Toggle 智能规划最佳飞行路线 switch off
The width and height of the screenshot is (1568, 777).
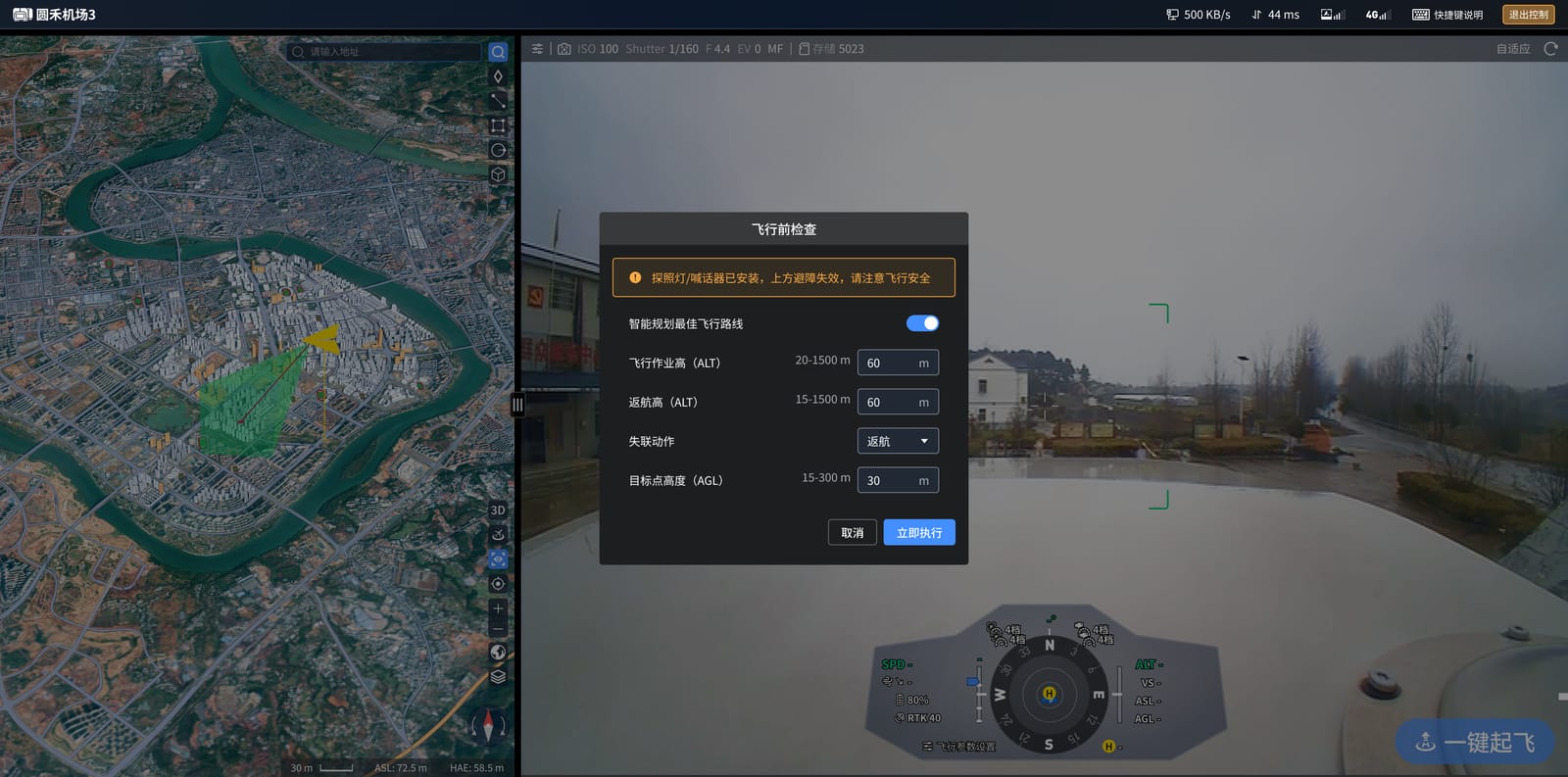922,323
